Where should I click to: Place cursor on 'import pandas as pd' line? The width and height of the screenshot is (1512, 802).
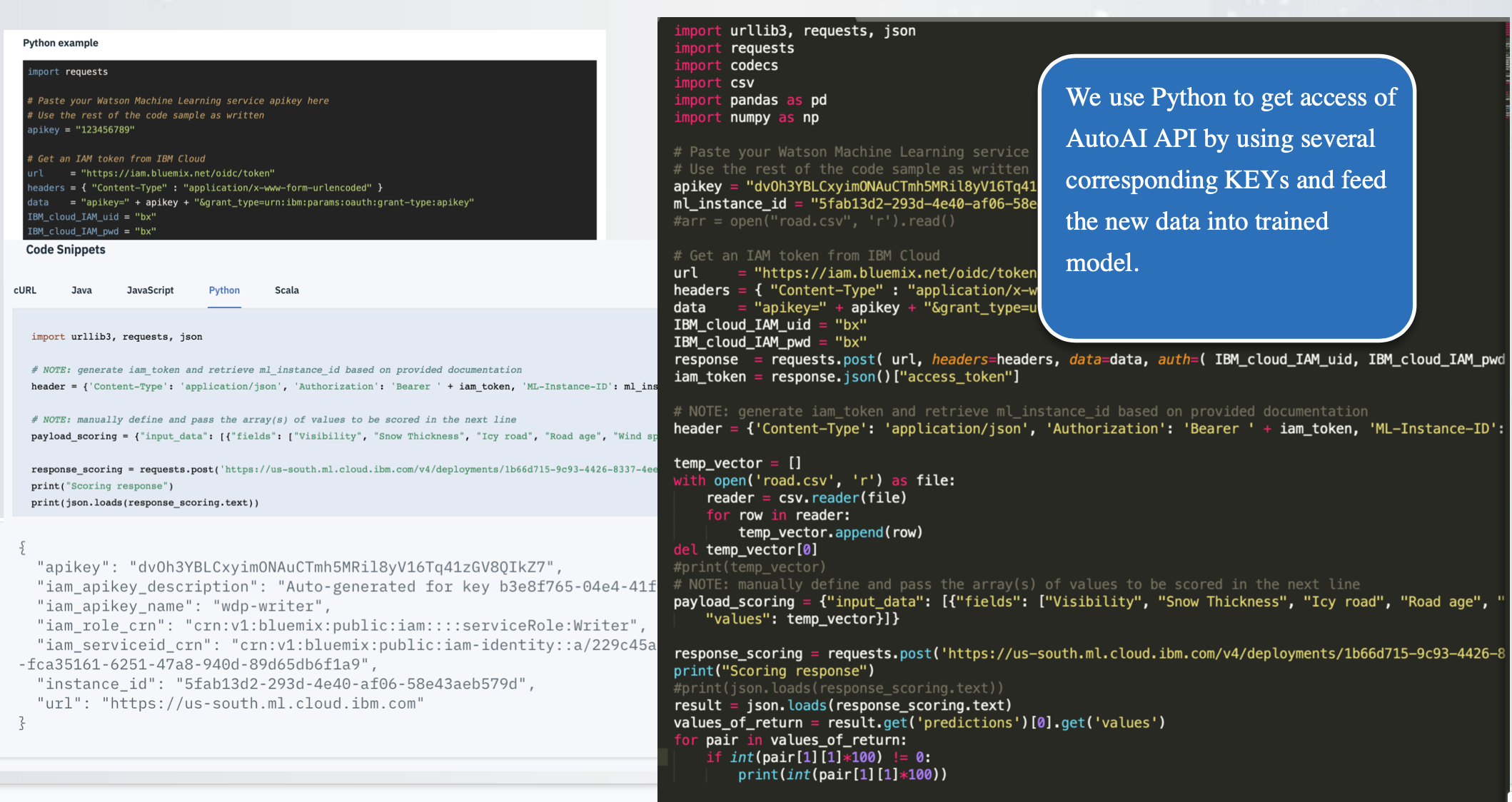(750, 100)
